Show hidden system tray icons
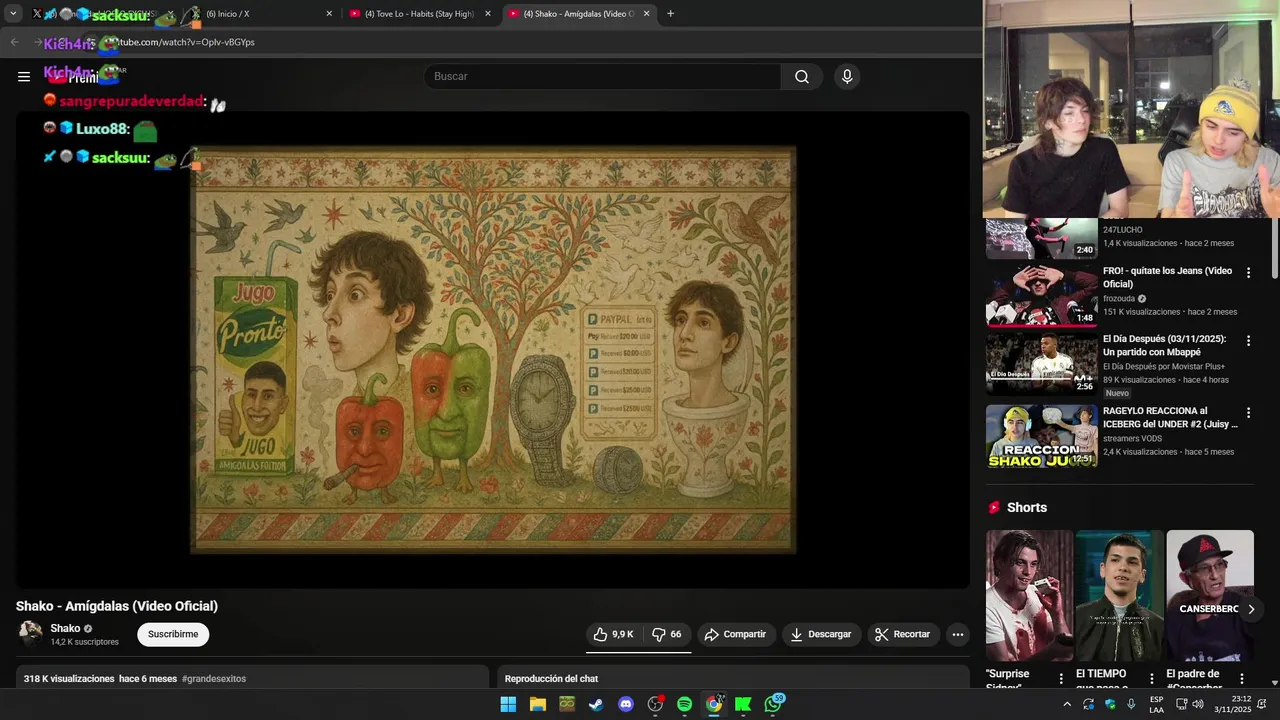Image resolution: width=1280 pixels, height=720 pixels. 1067,704
